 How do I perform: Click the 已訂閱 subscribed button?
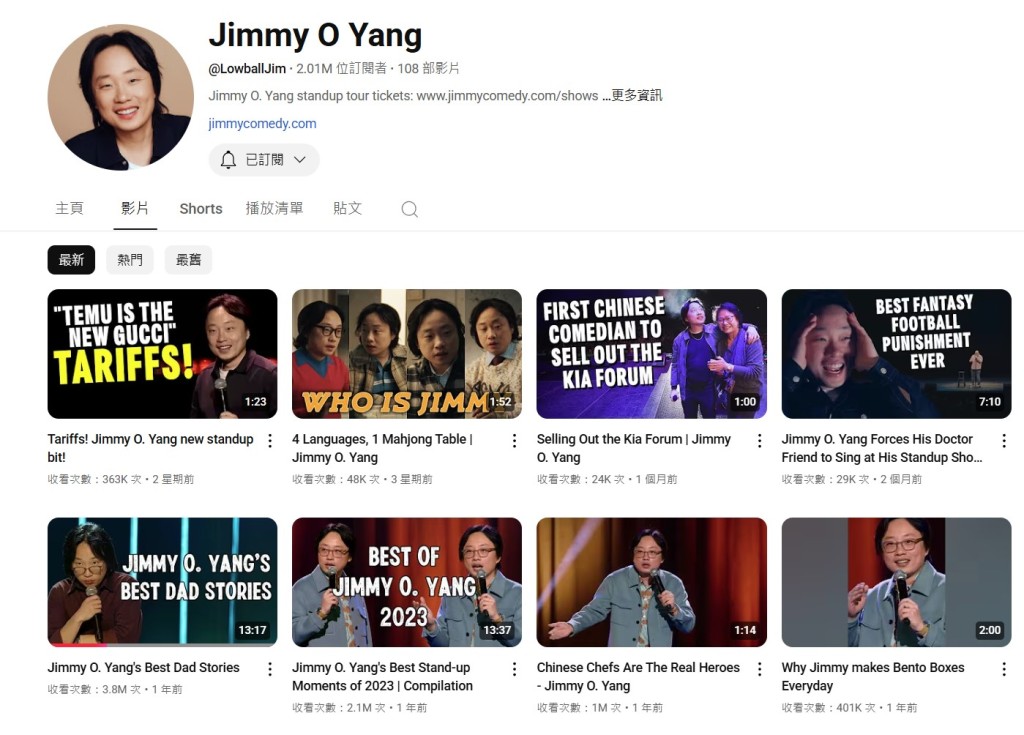click(264, 160)
